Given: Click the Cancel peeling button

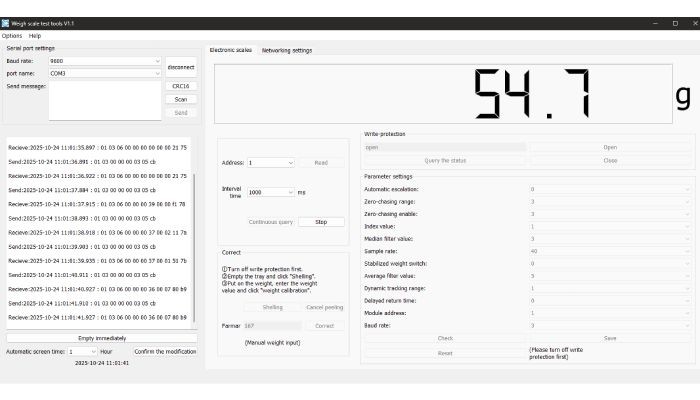Looking at the screenshot, I should (x=325, y=307).
